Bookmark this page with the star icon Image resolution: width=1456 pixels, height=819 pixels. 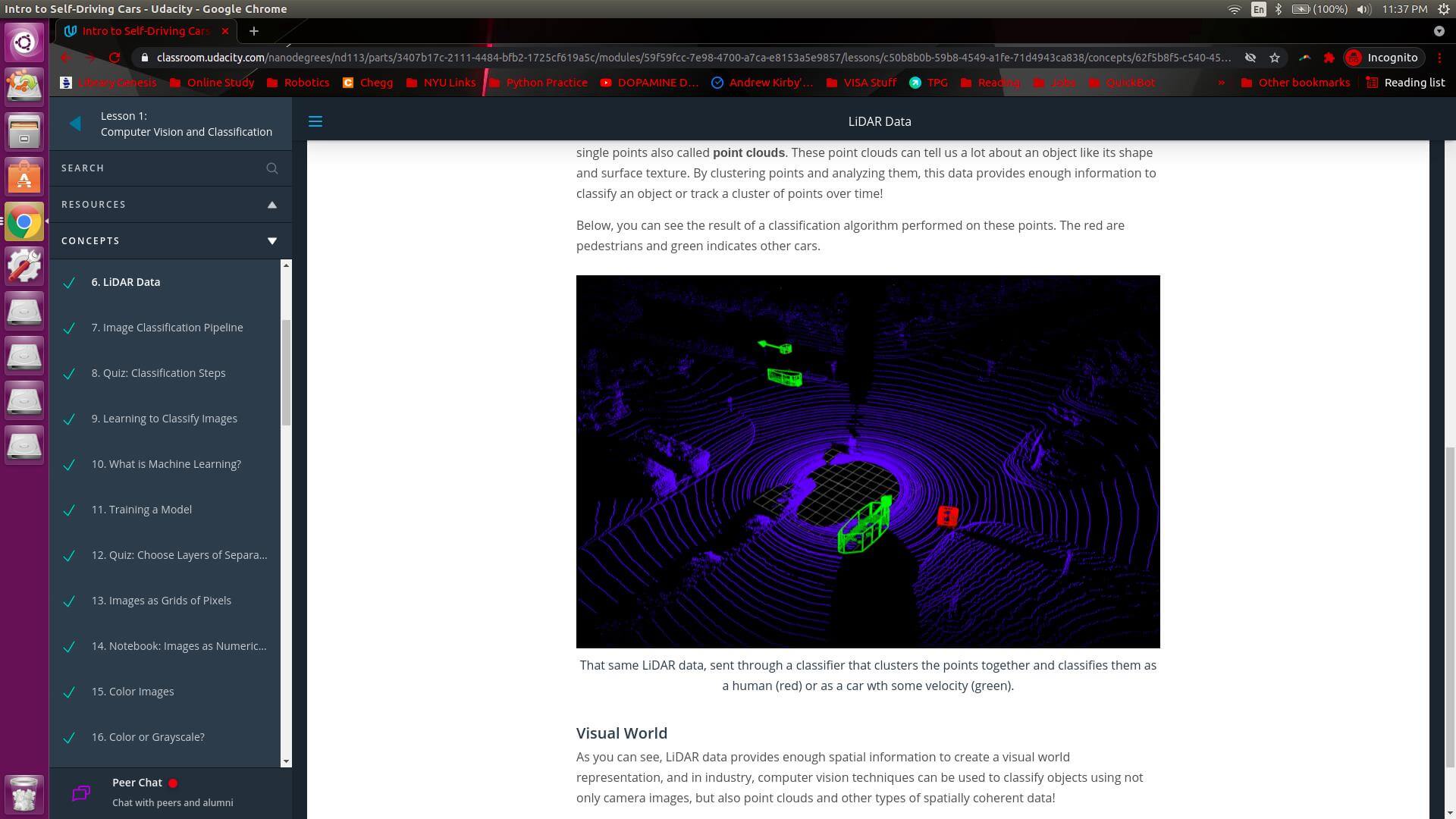[1275, 58]
